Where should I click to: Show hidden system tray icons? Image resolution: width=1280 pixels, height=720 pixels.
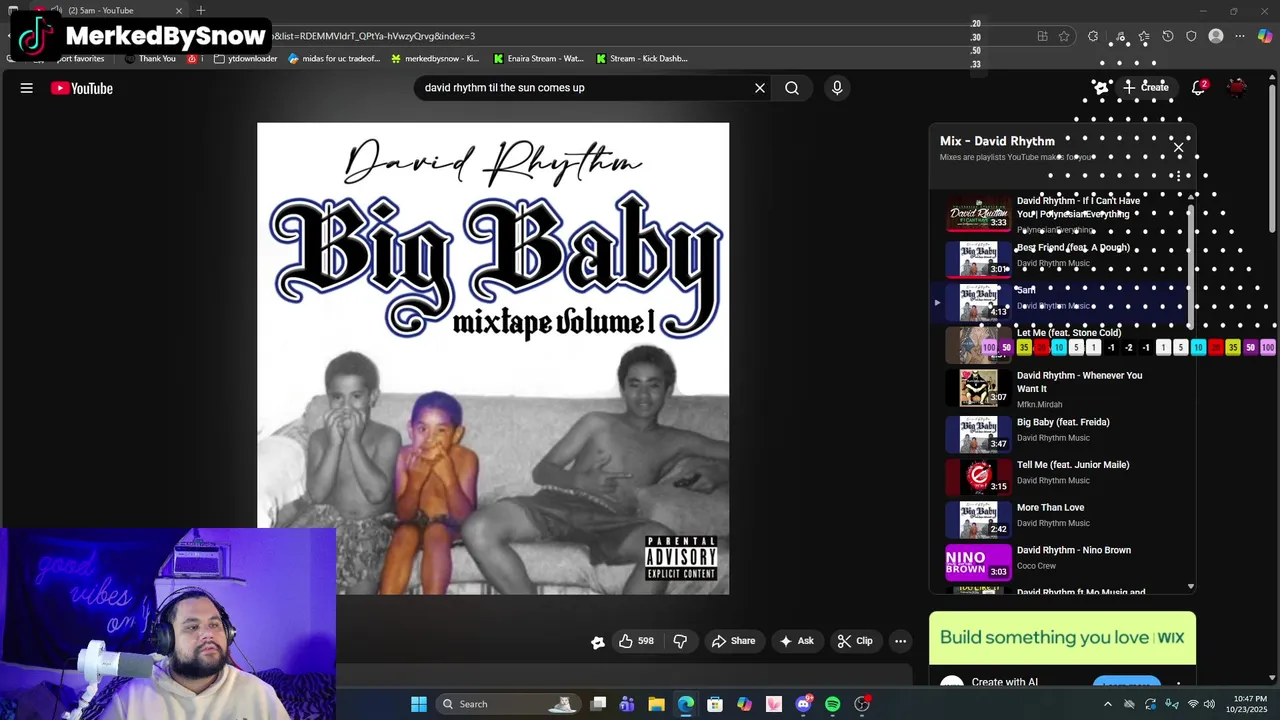(x=1107, y=704)
